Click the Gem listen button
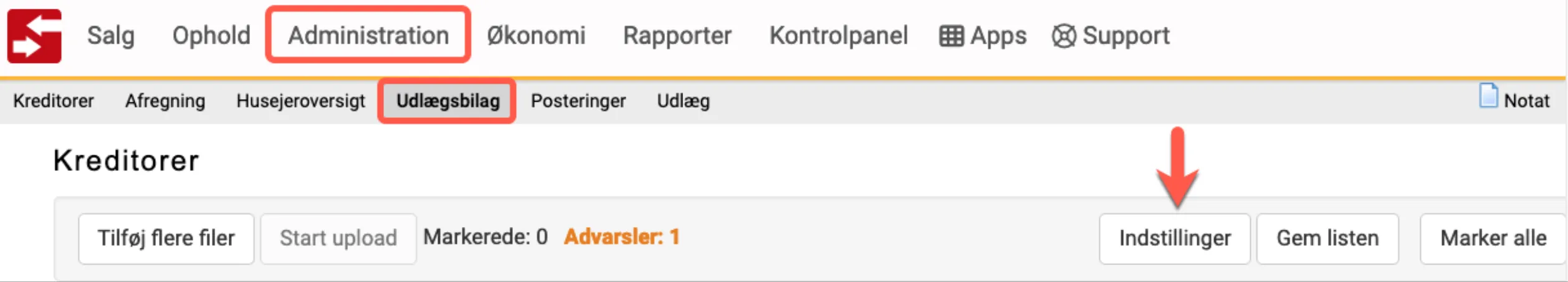 (x=1327, y=238)
